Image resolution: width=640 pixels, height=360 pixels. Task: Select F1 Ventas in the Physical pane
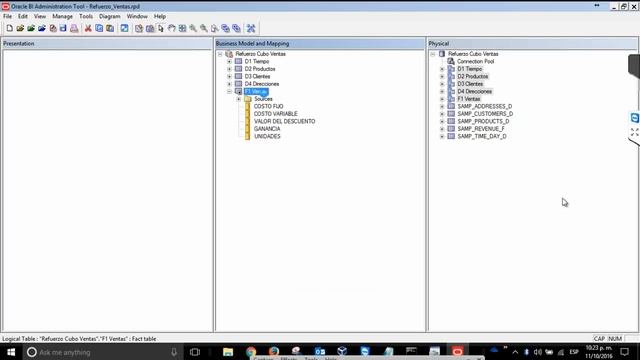pos(469,99)
